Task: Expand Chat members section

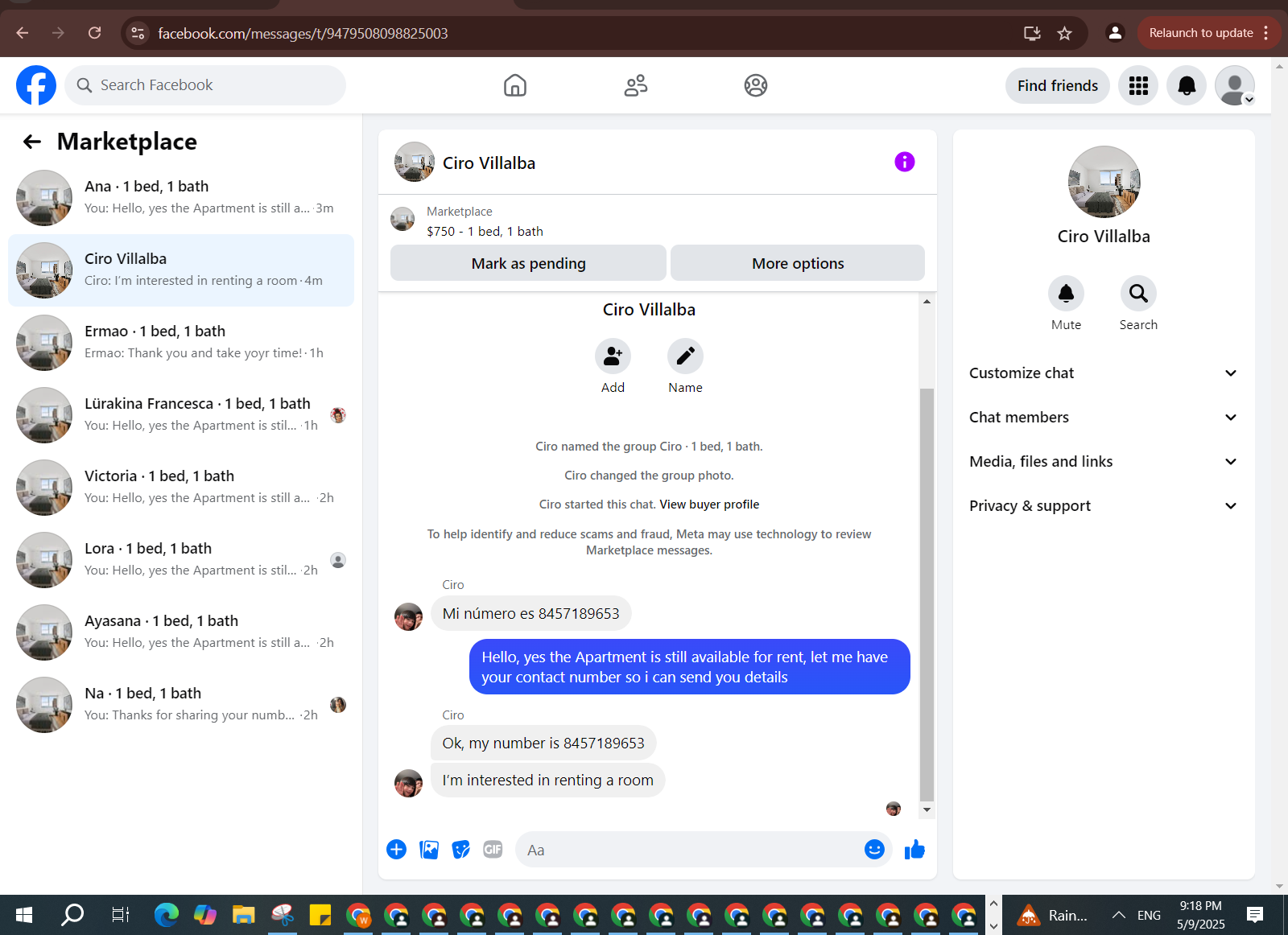Action: [x=1104, y=417]
